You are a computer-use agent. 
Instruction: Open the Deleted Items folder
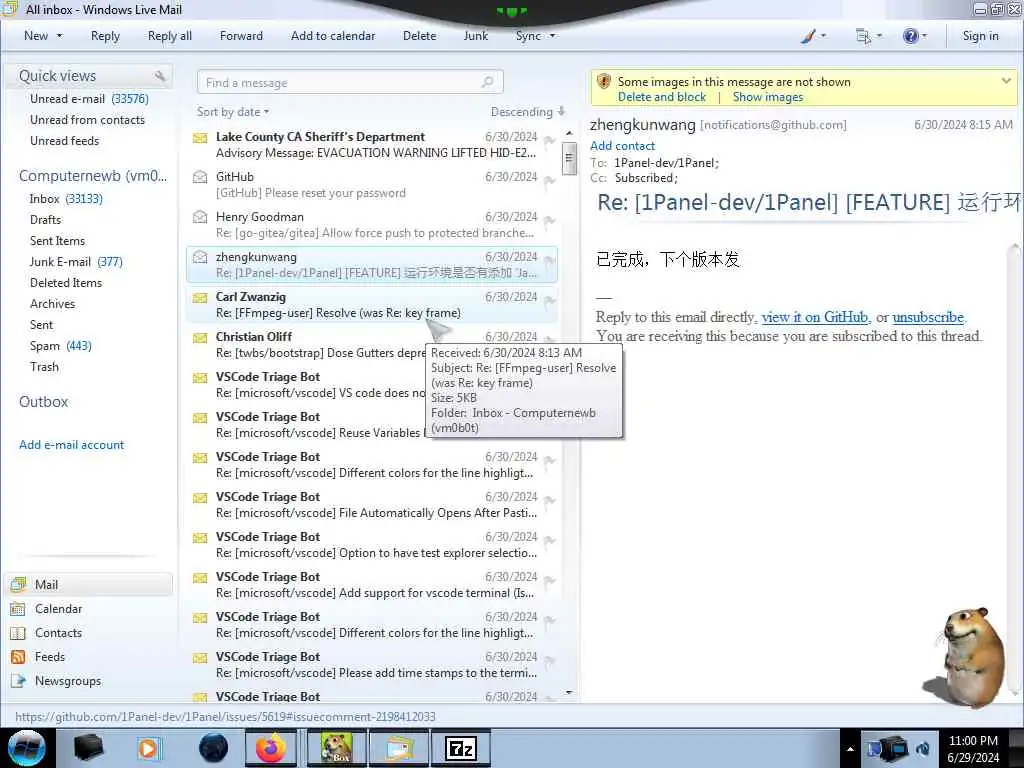point(66,283)
